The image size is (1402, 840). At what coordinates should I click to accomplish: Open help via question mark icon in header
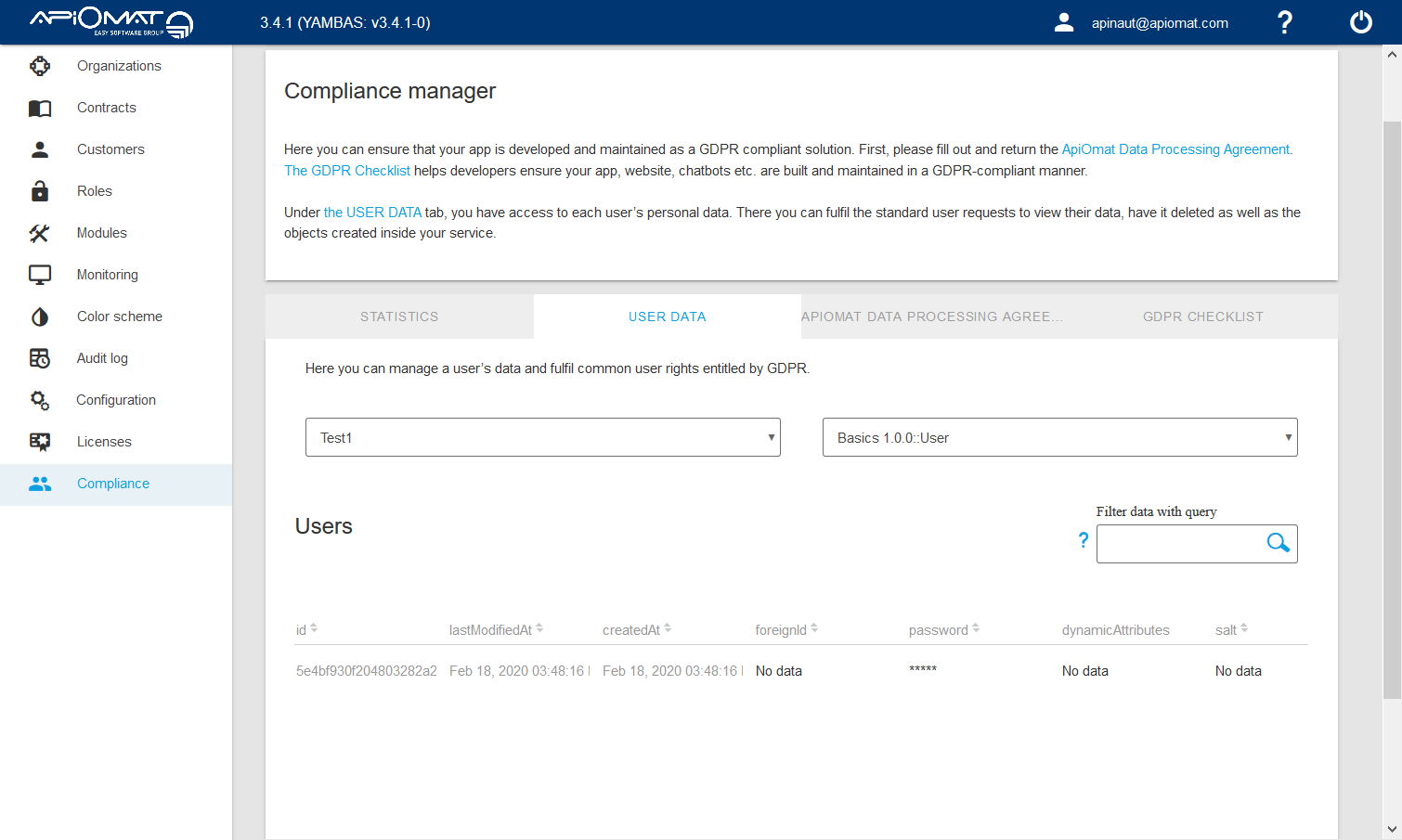pos(1285,22)
